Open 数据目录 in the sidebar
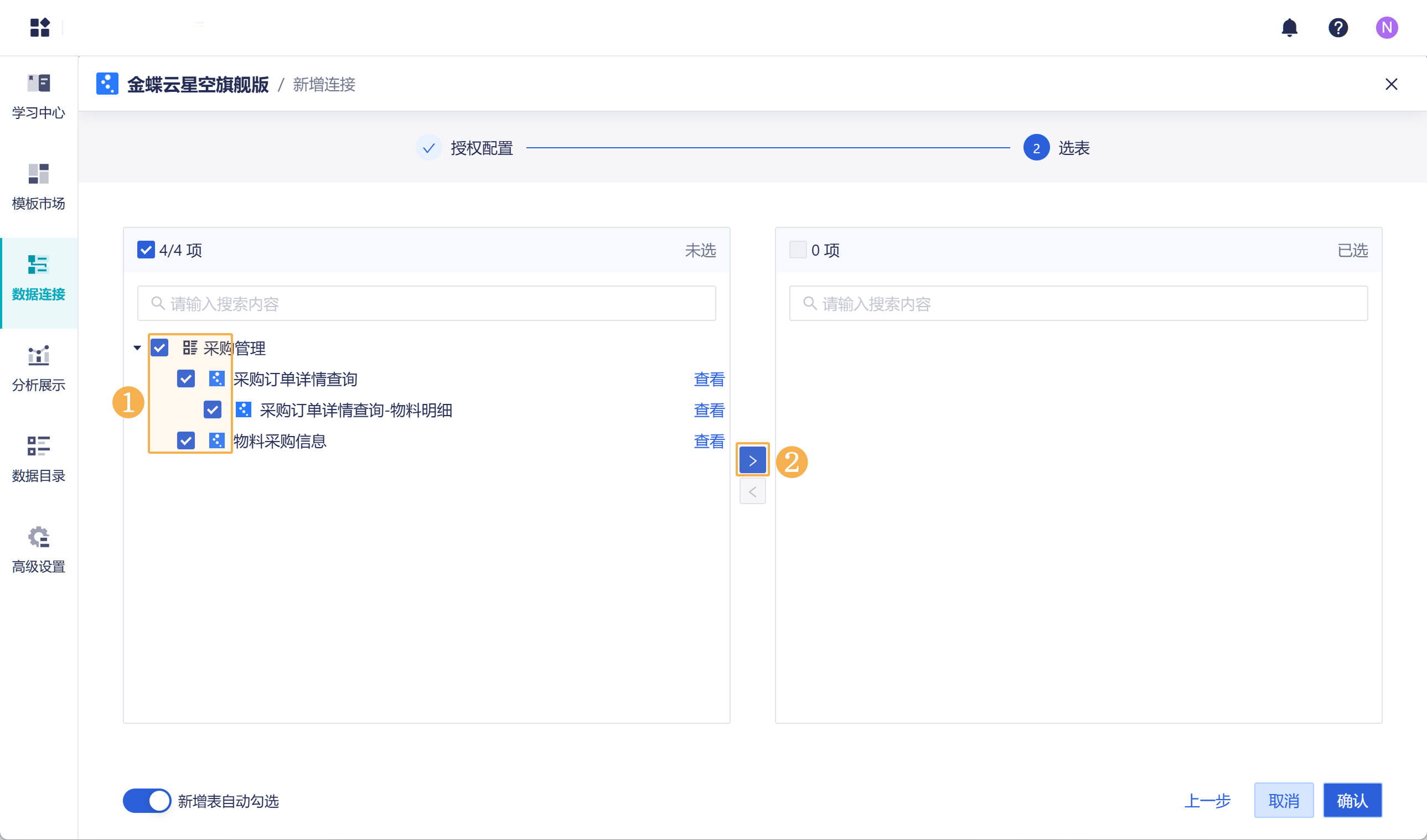 pyautogui.click(x=39, y=459)
